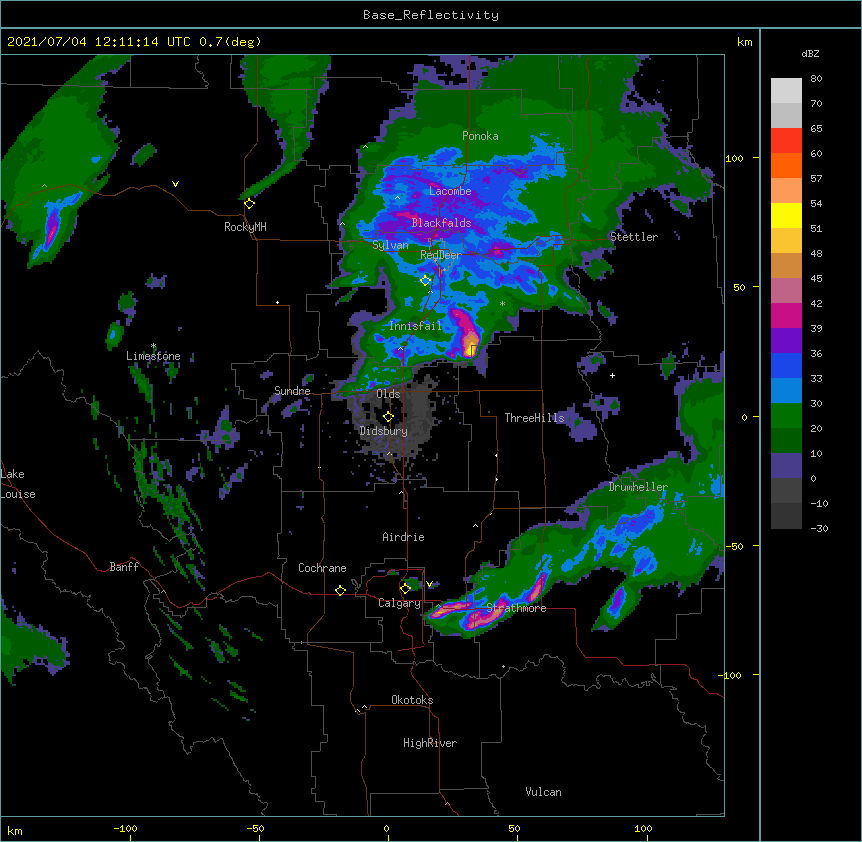The width and height of the screenshot is (862, 842).
Task: Click the km unit label beside the timestamp row
Action: [x=744, y=42]
